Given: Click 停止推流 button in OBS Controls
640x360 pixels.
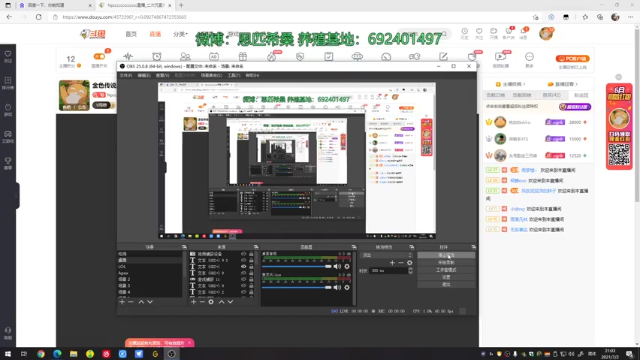Looking at the screenshot, I should point(446,255).
